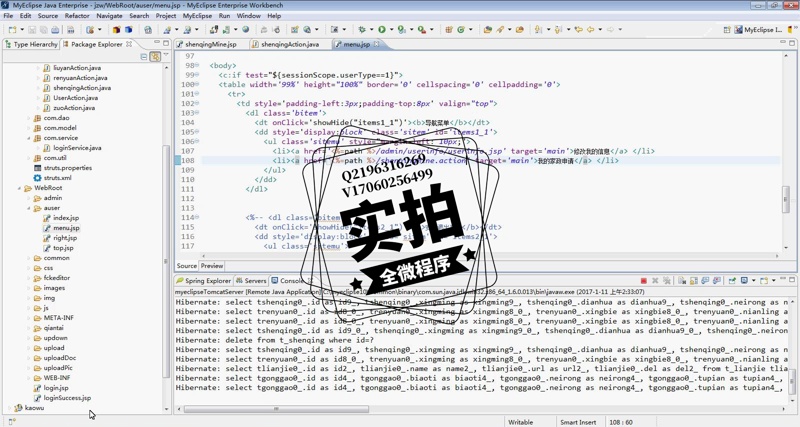Fold the code block at line 98
800x427 pixels.
pos(197,66)
